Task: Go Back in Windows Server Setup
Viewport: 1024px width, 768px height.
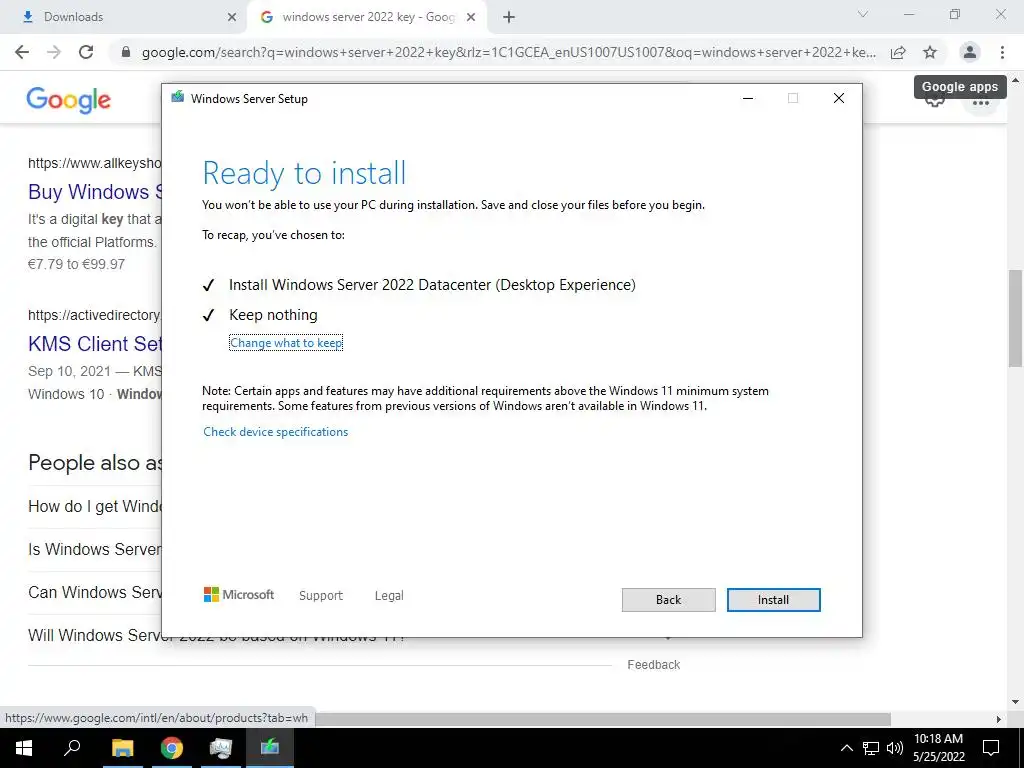Action: (668, 600)
